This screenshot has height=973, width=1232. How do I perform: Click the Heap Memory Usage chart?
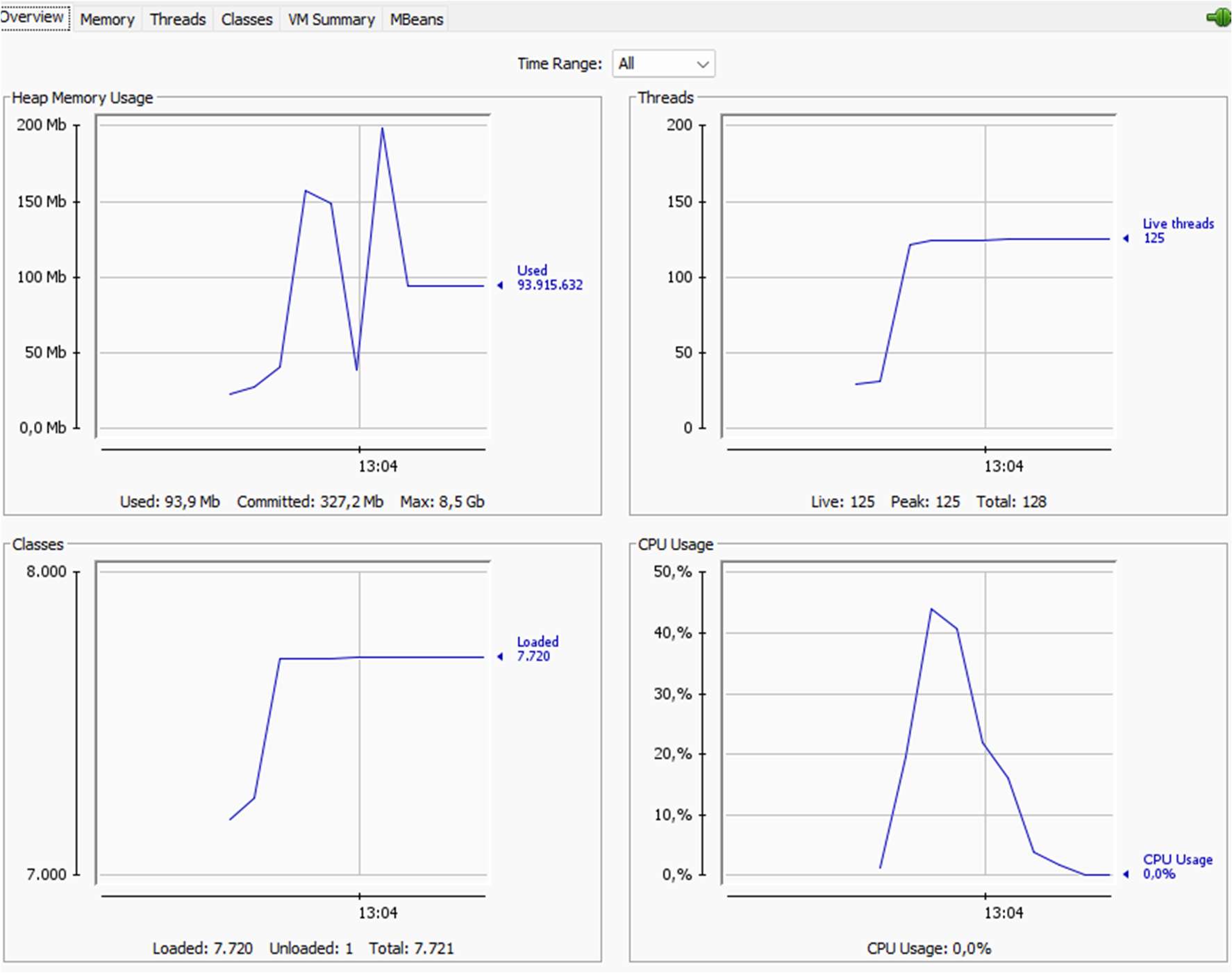pyautogui.click(x=292, y=276)
